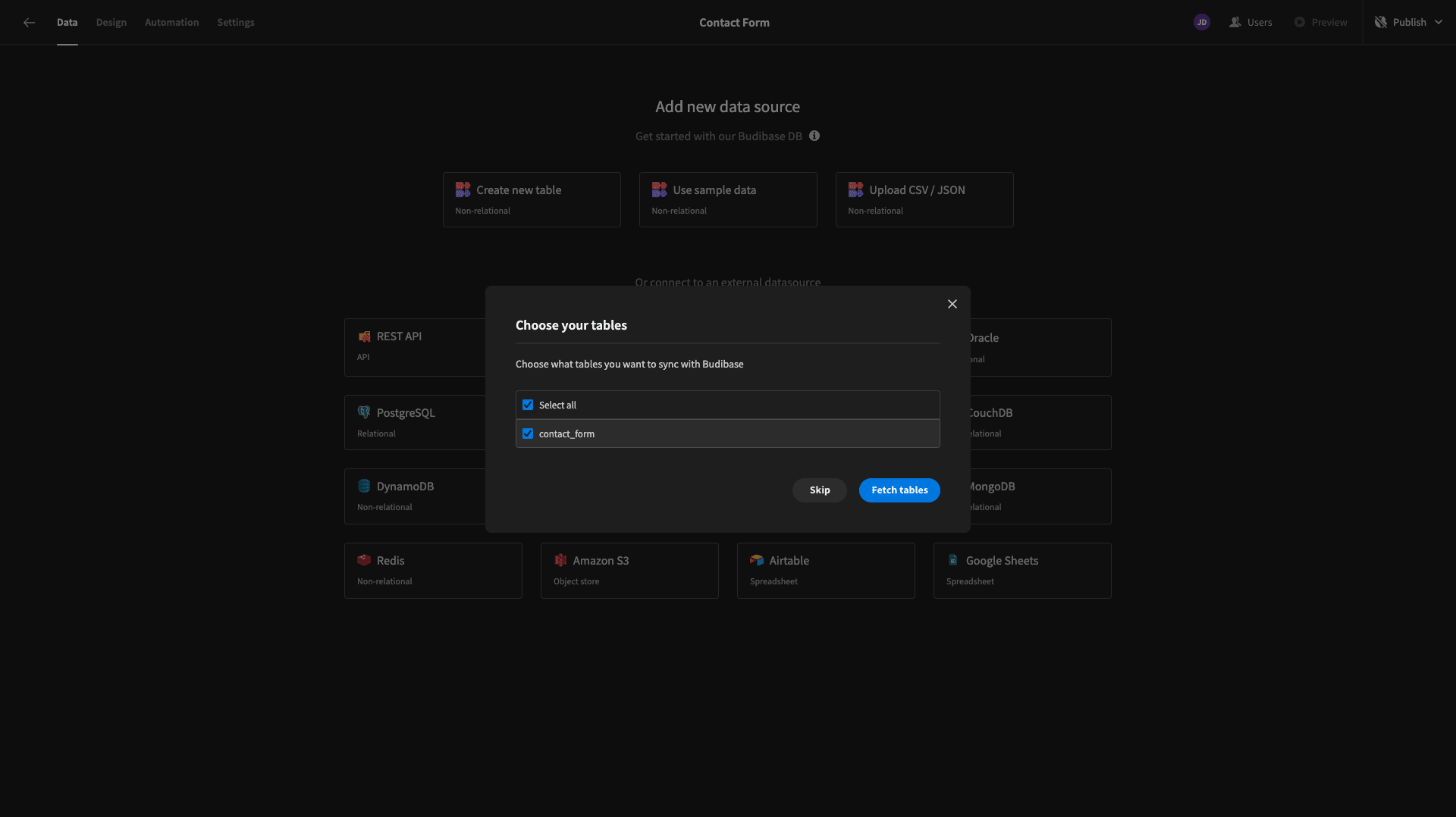Click the Preview play icon
The height and width of the screenshot is (817, 1456).
1300,23
